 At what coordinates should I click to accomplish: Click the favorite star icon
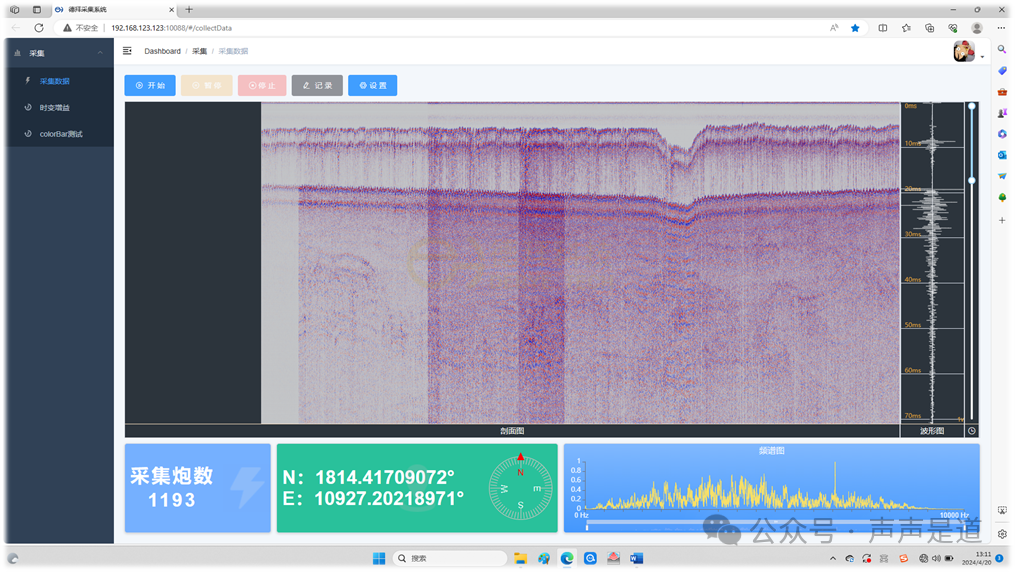[x=855, y=28]
